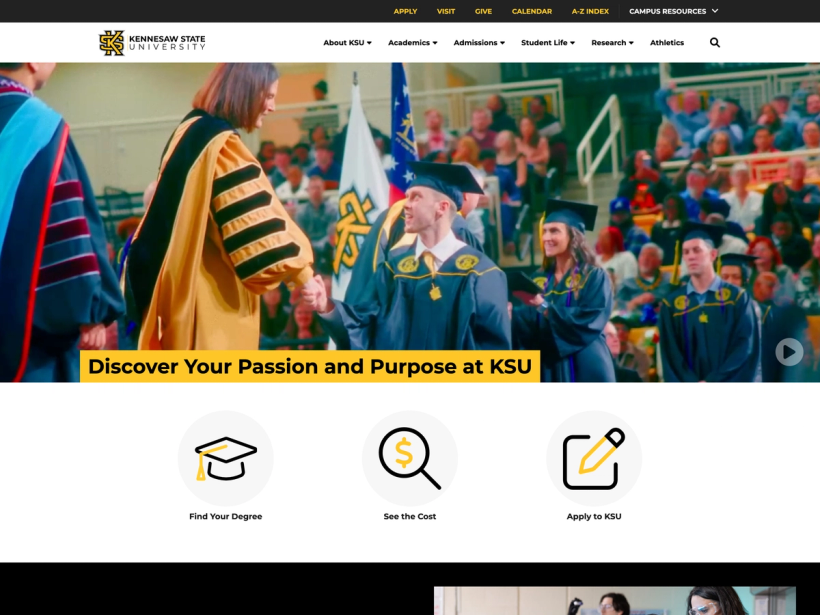Click the Apply to KSU text link

pyautogui.click(x=594, y=516)
